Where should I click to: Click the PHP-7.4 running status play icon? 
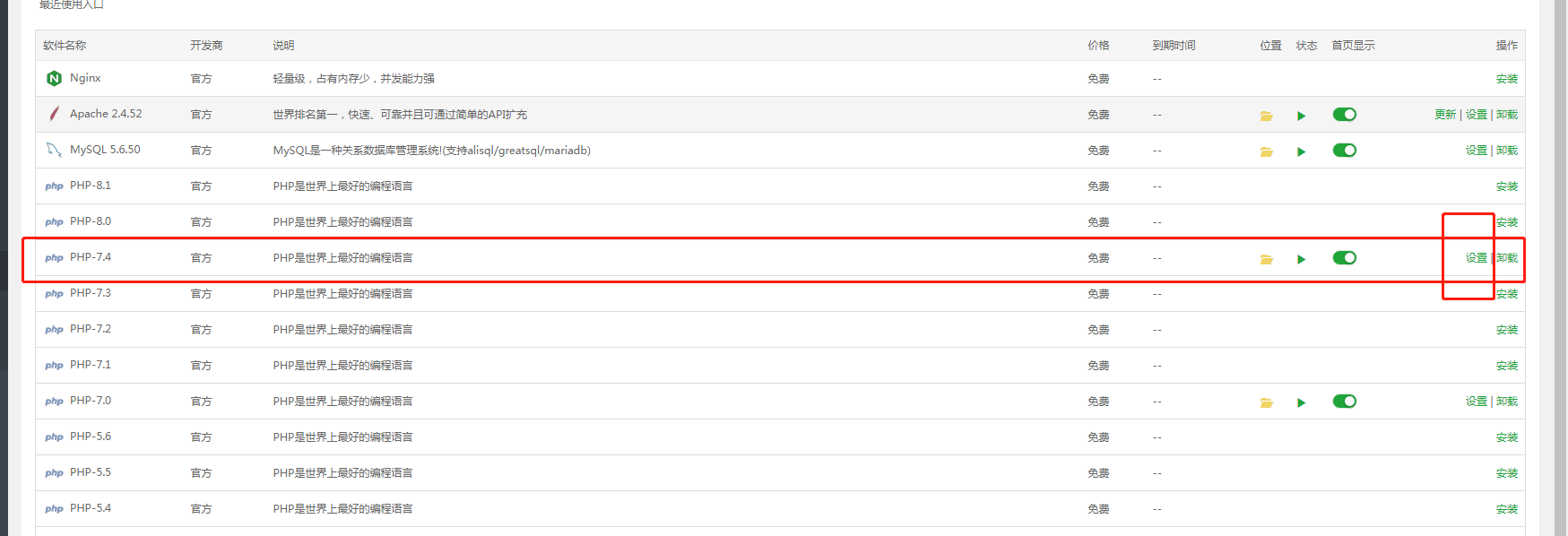tap(1301, 259)
